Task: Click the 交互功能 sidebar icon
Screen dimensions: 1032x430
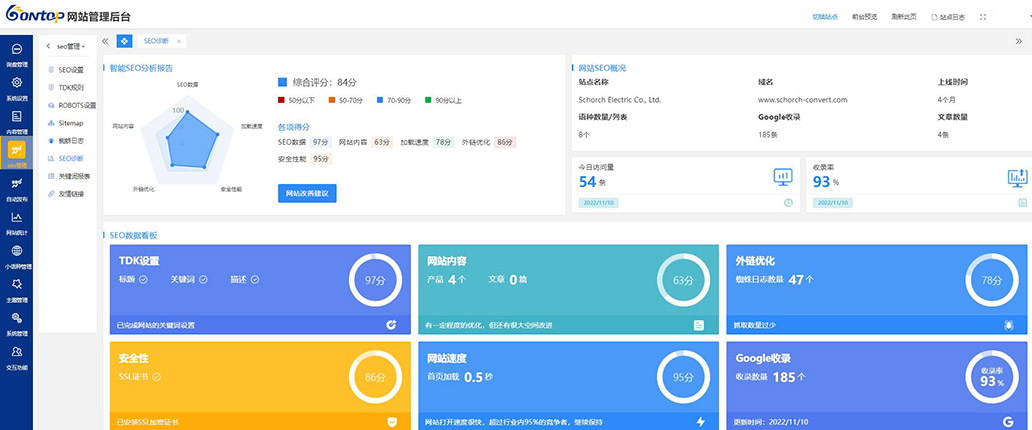Action: [16, 353]
